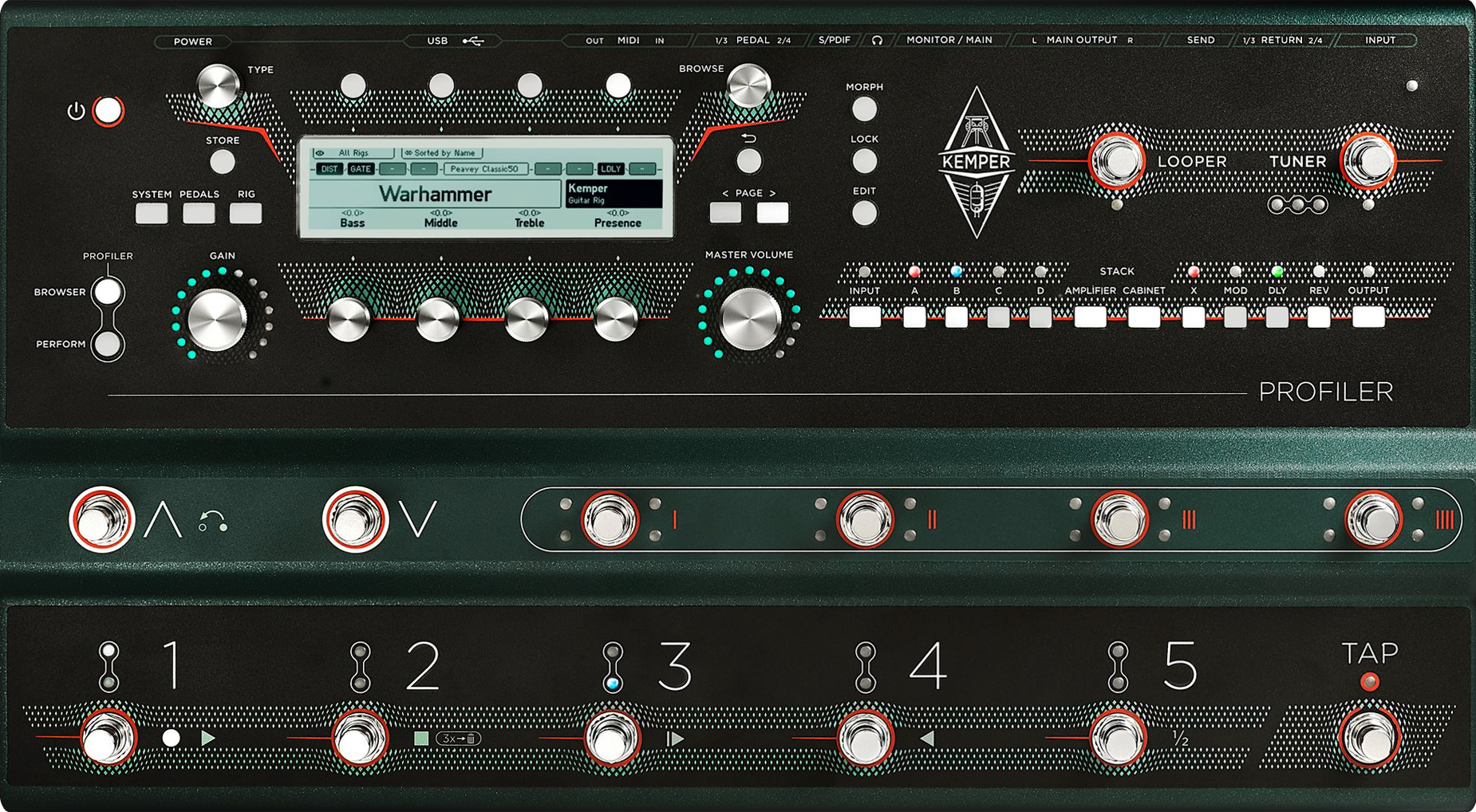
Task: Click the All Rigs view selector on display
Action: click(x=353, y=152)
